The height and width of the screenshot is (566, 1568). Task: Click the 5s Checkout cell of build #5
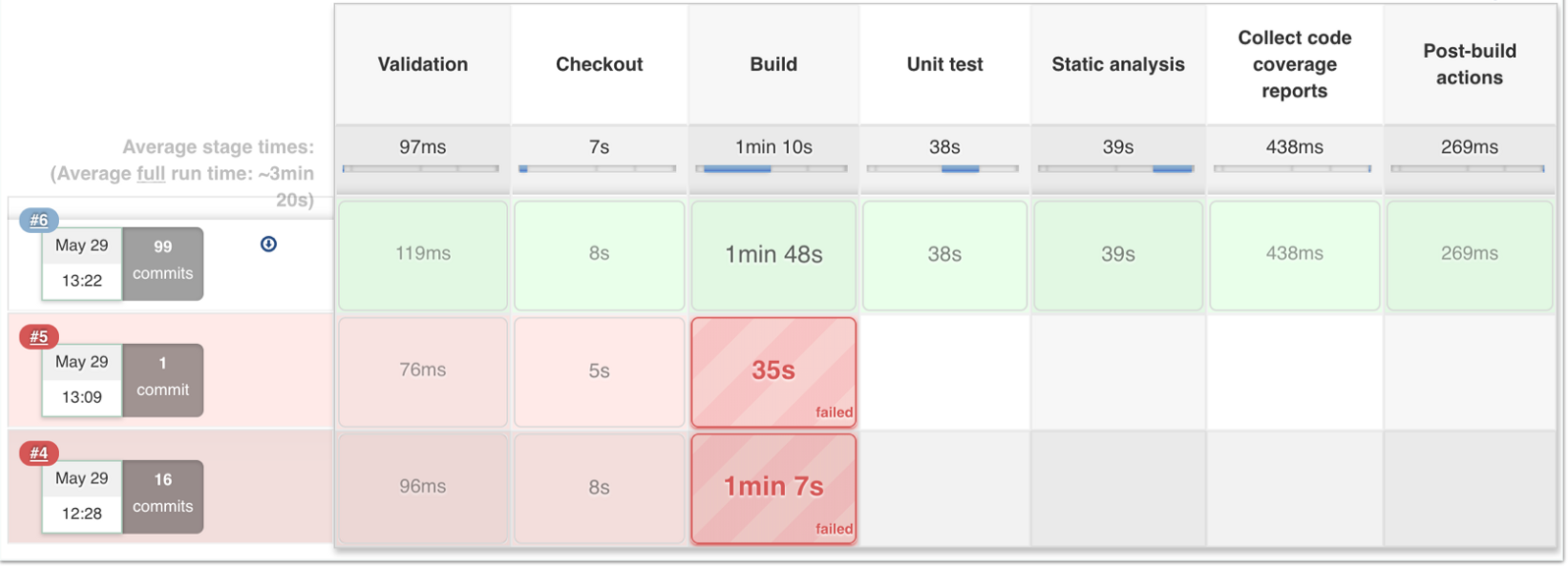click(598, 371)
